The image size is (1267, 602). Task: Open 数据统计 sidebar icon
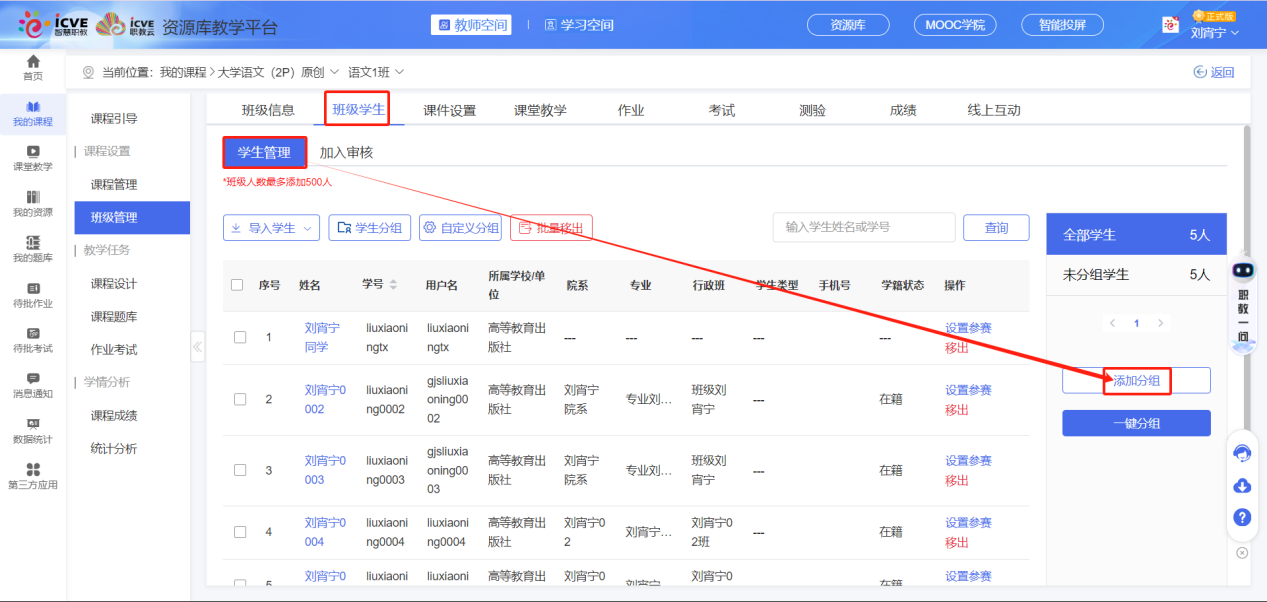click(33, 425)
